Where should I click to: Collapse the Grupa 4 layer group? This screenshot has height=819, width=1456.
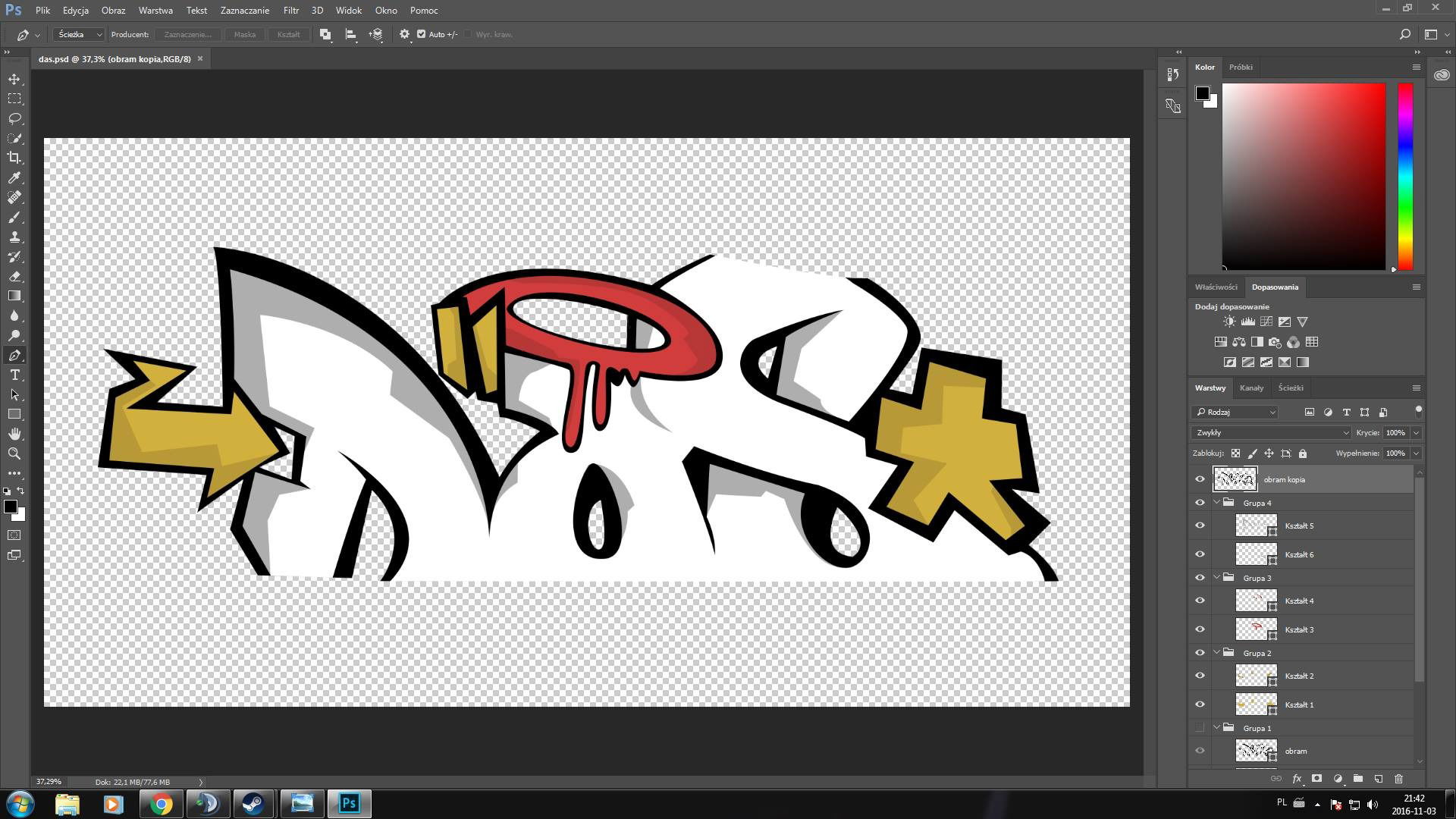(1217, 503)
